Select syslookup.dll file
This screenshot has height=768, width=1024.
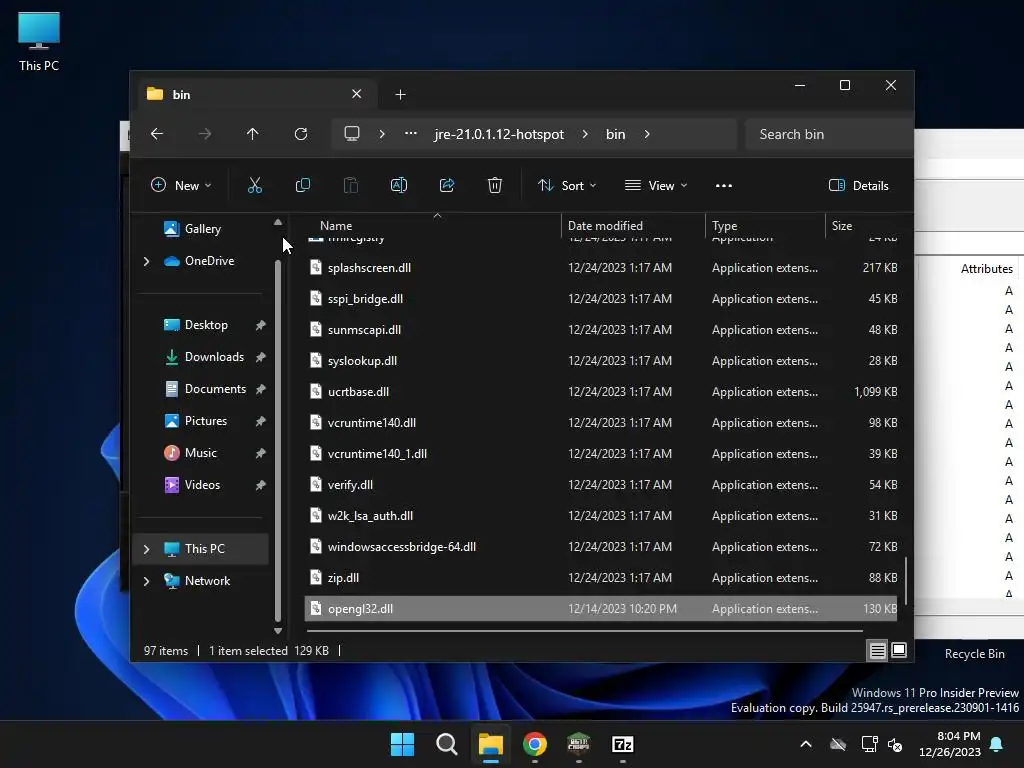601,360
